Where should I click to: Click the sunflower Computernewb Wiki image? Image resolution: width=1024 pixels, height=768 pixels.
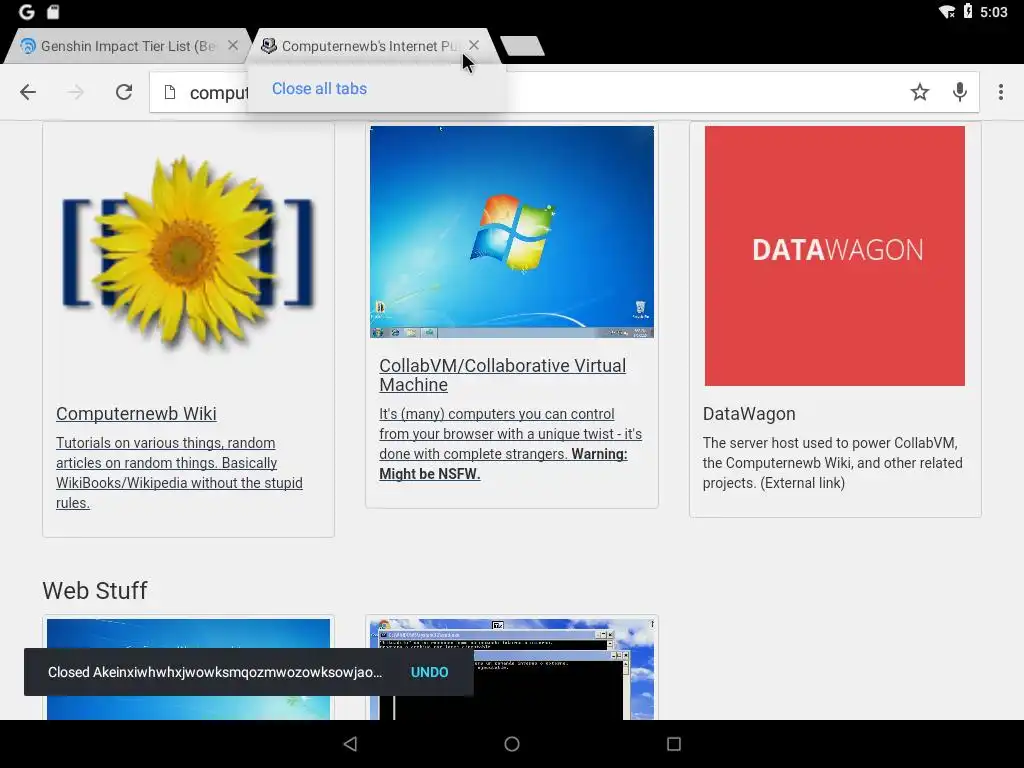point(188,255)
